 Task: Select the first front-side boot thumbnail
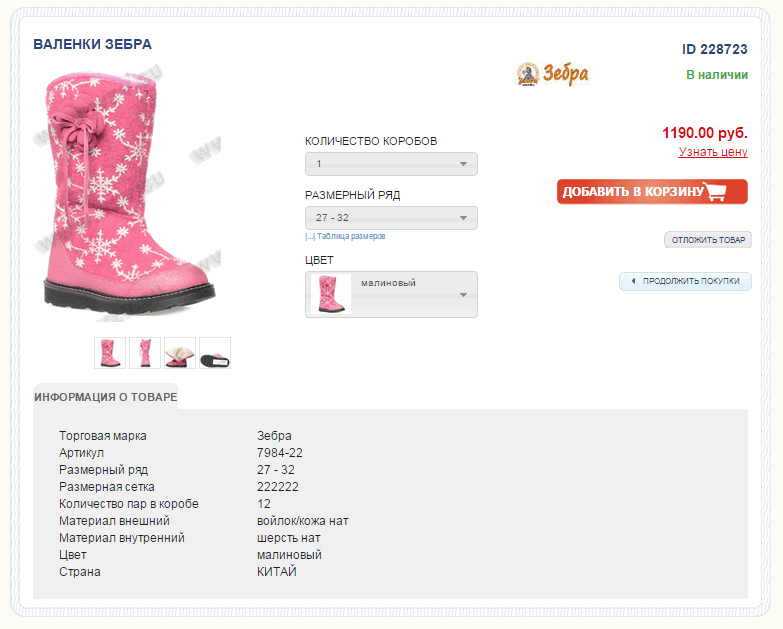pos(110,353)
